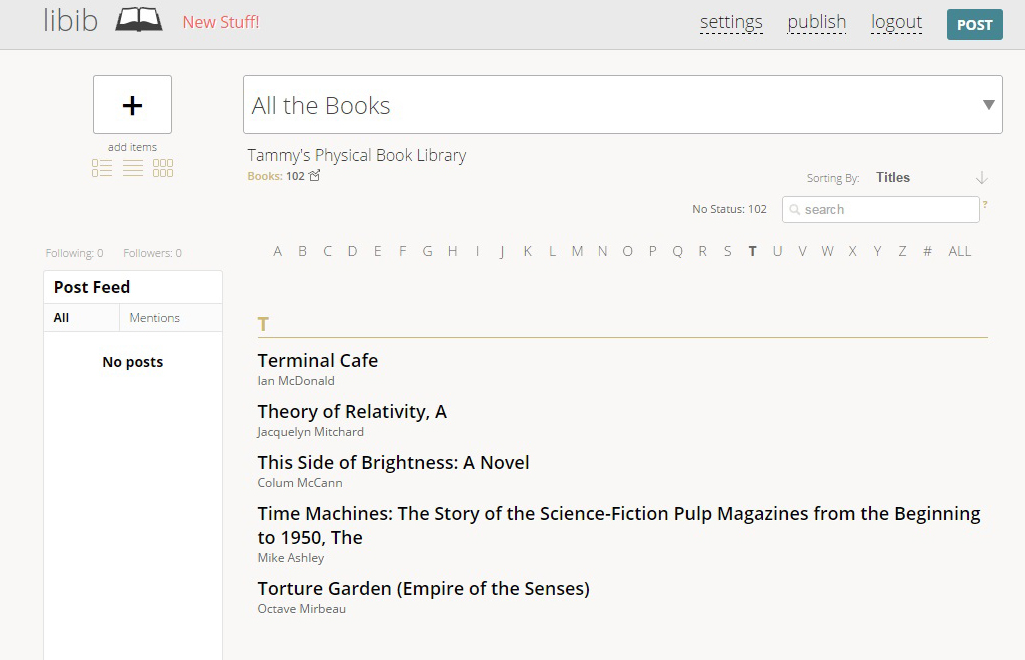Click the plus add items button

coord(132,104)
